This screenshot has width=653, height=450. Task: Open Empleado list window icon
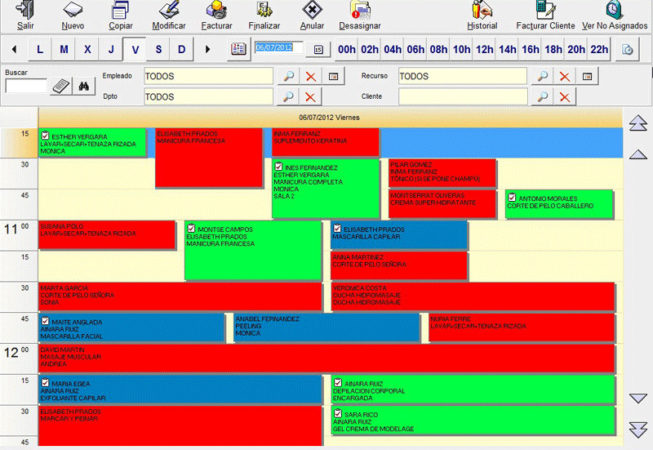[x=333, y=76]
